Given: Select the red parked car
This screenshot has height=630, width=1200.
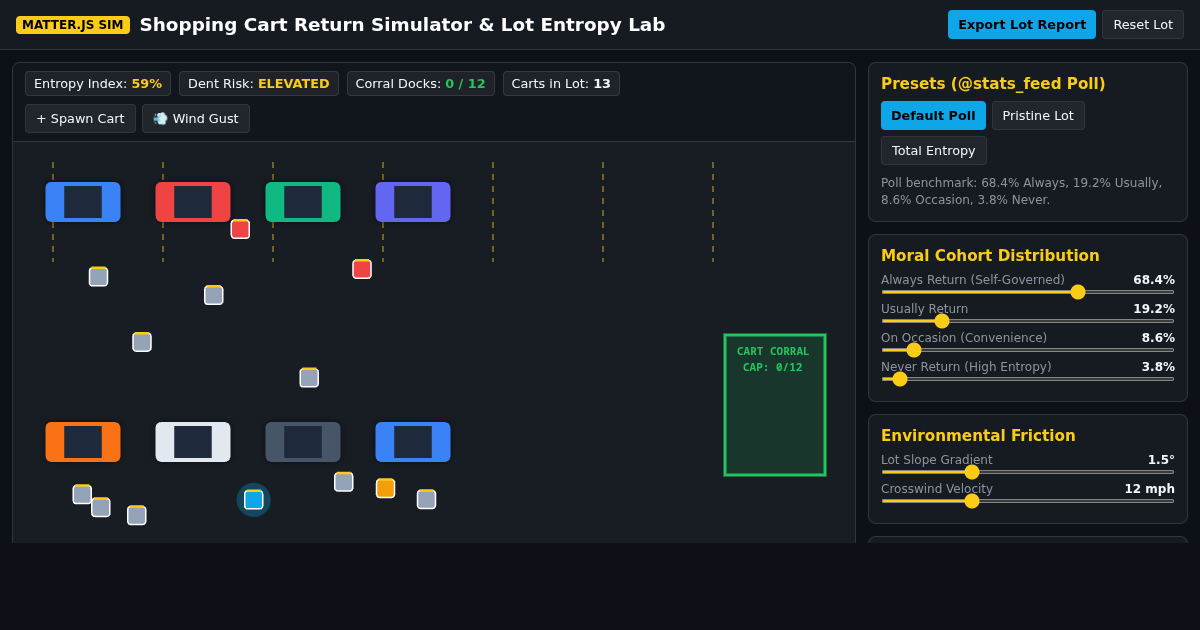Looking at the screenshot, I should 193,202.
